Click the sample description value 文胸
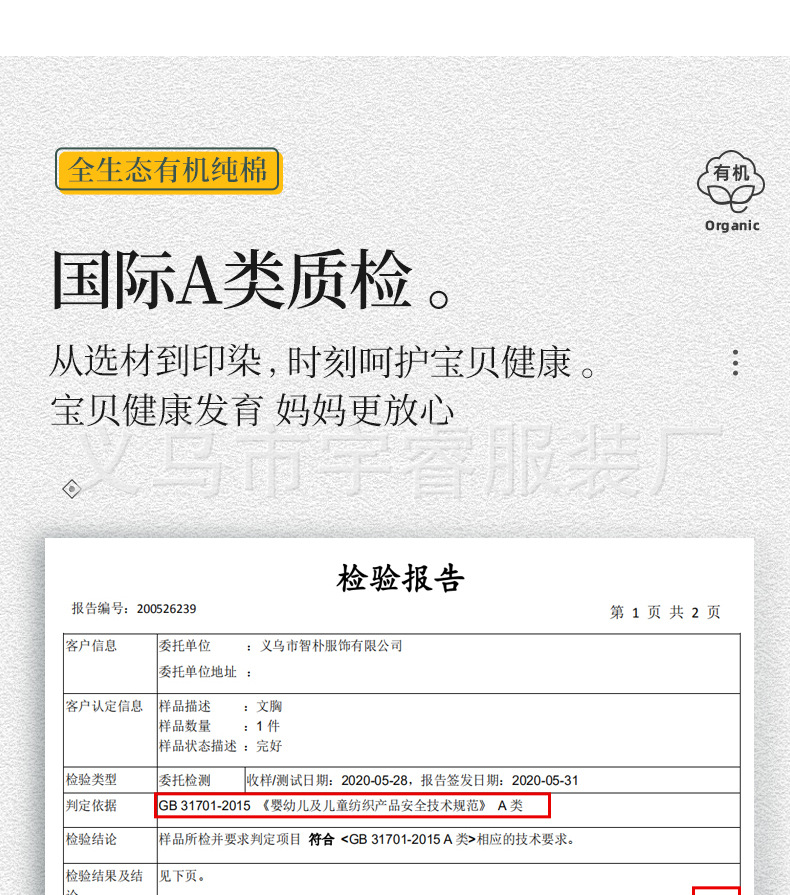The height and width of the screenshot is (895, 790). (x=269, y=707)
